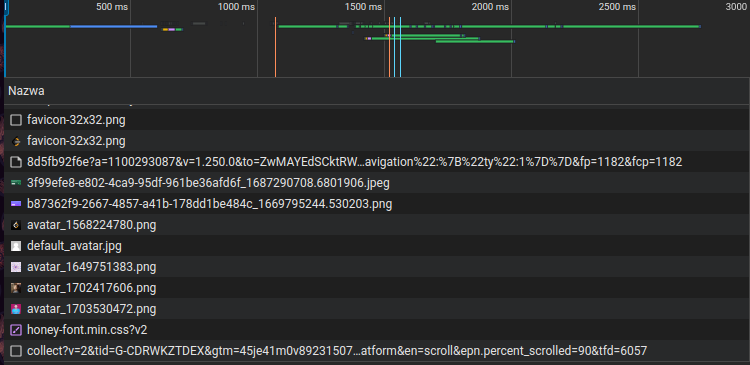
Task: Select the collect?v=2&tid=G-CDRWKZTDEX request name
Action: click(337, 351)
